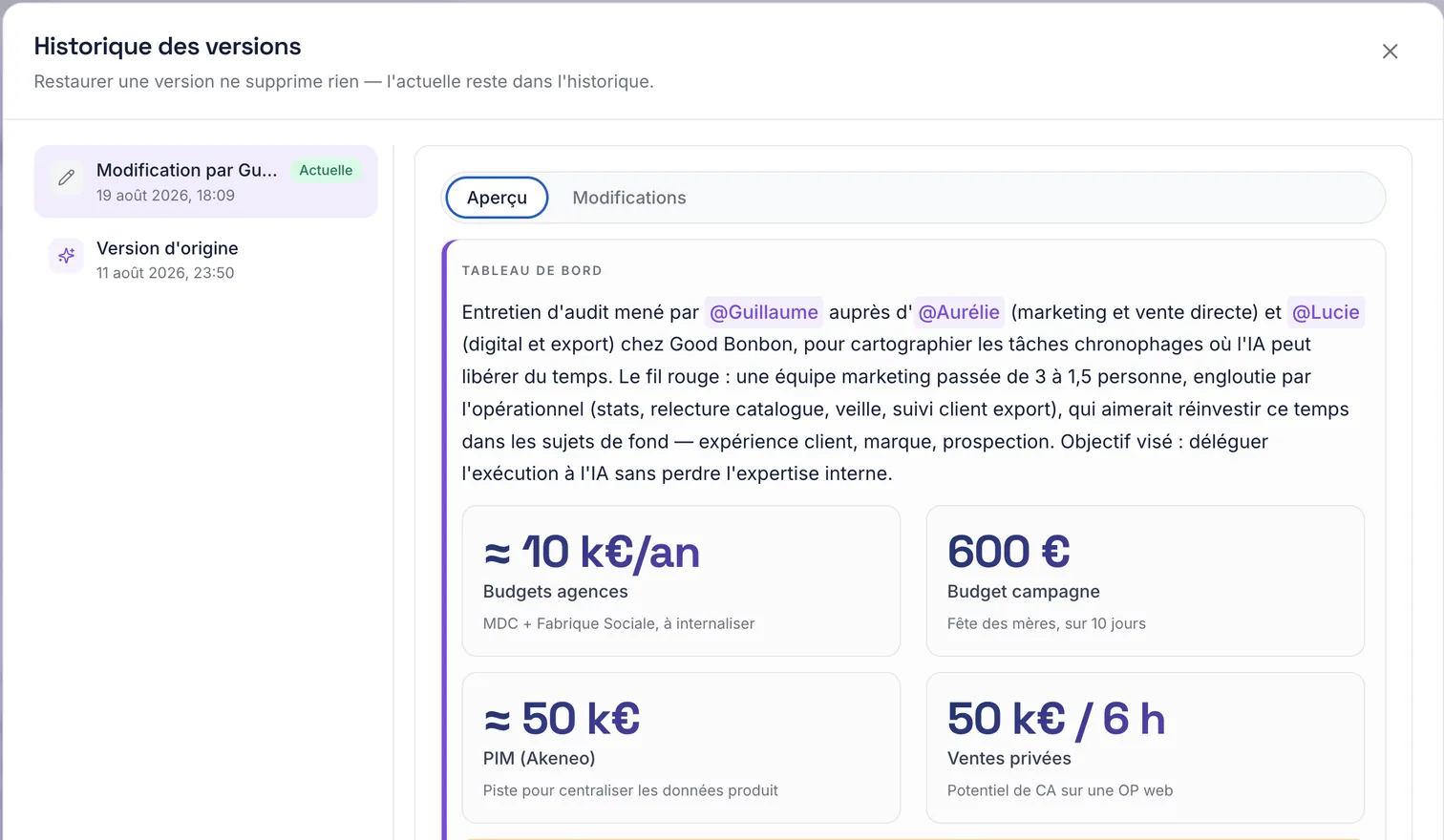
Task: Click the 11 août 2026, 23:50 timestamp
Action: [x=165, y=273]
